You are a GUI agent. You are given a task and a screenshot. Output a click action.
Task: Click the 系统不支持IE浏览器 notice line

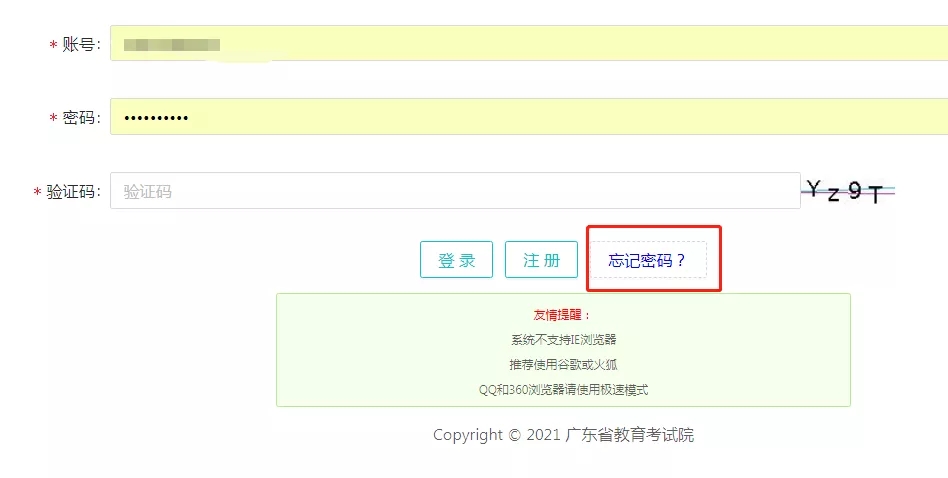(563, 340)
